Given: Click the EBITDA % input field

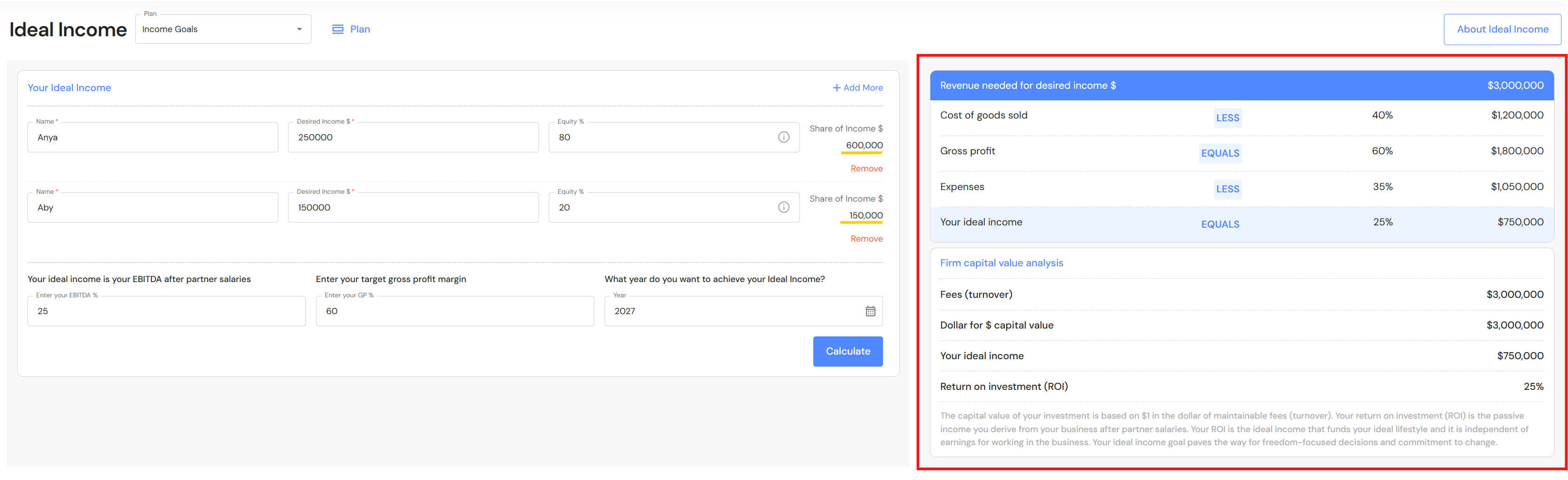Looking at the screenshot, I should [165, 311].
